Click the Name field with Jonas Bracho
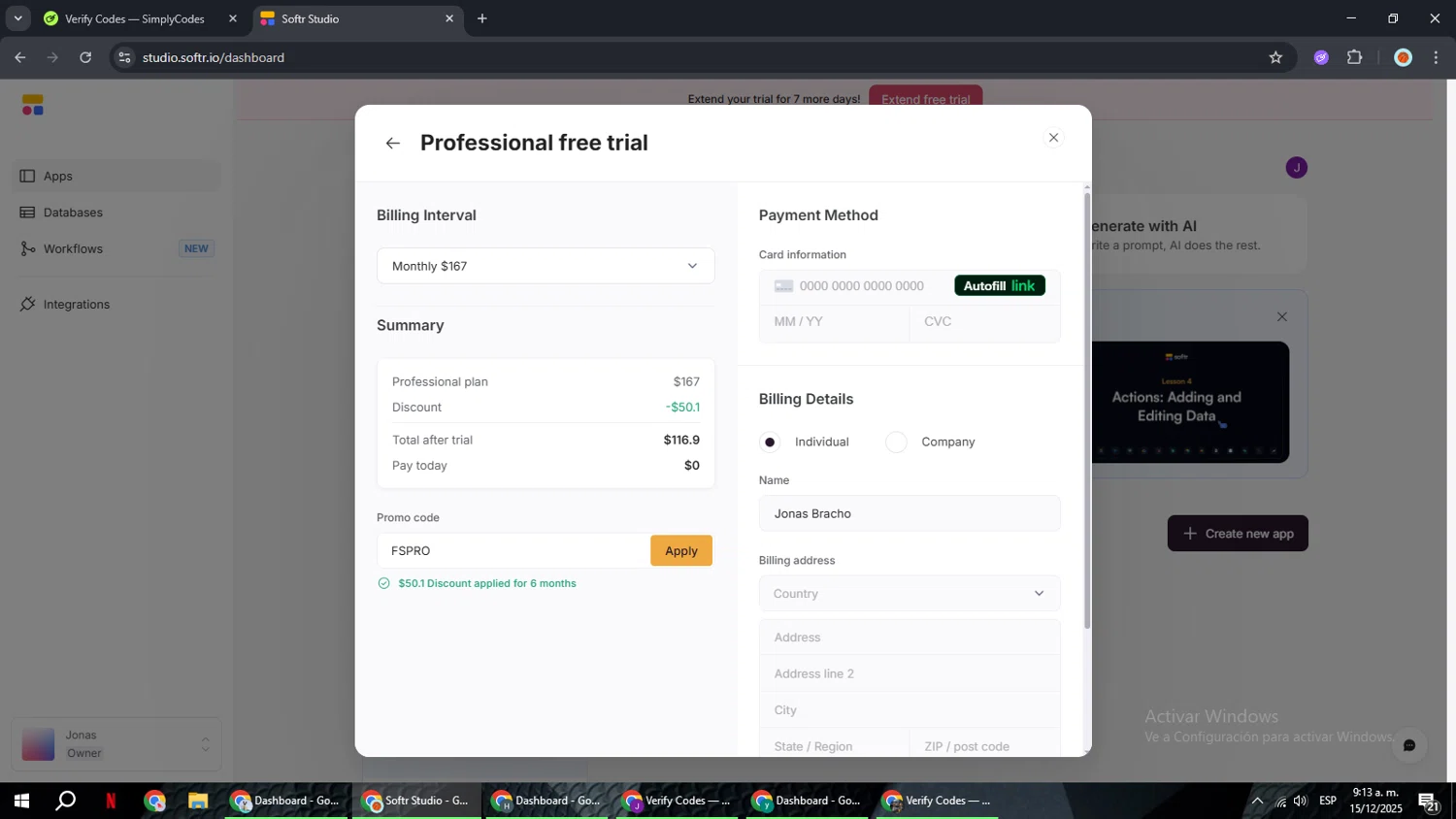Image resolution: width=1456 pixels, height=819 pixels. (x=910, y=513)
